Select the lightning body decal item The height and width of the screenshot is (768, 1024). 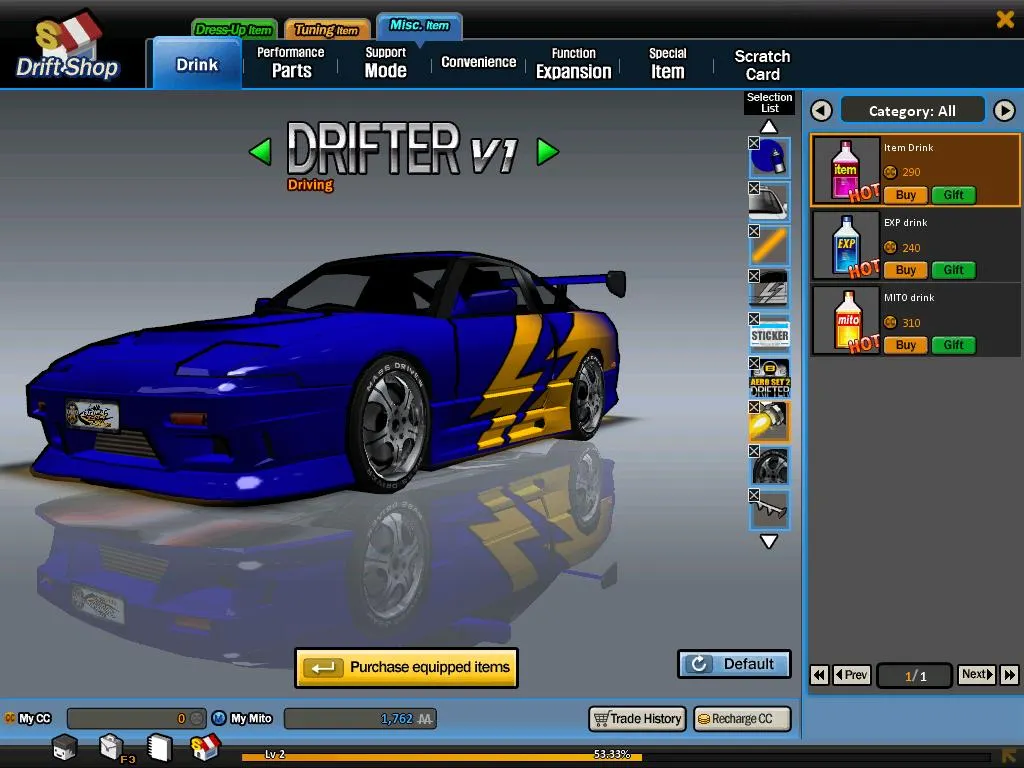coord(769,289)
